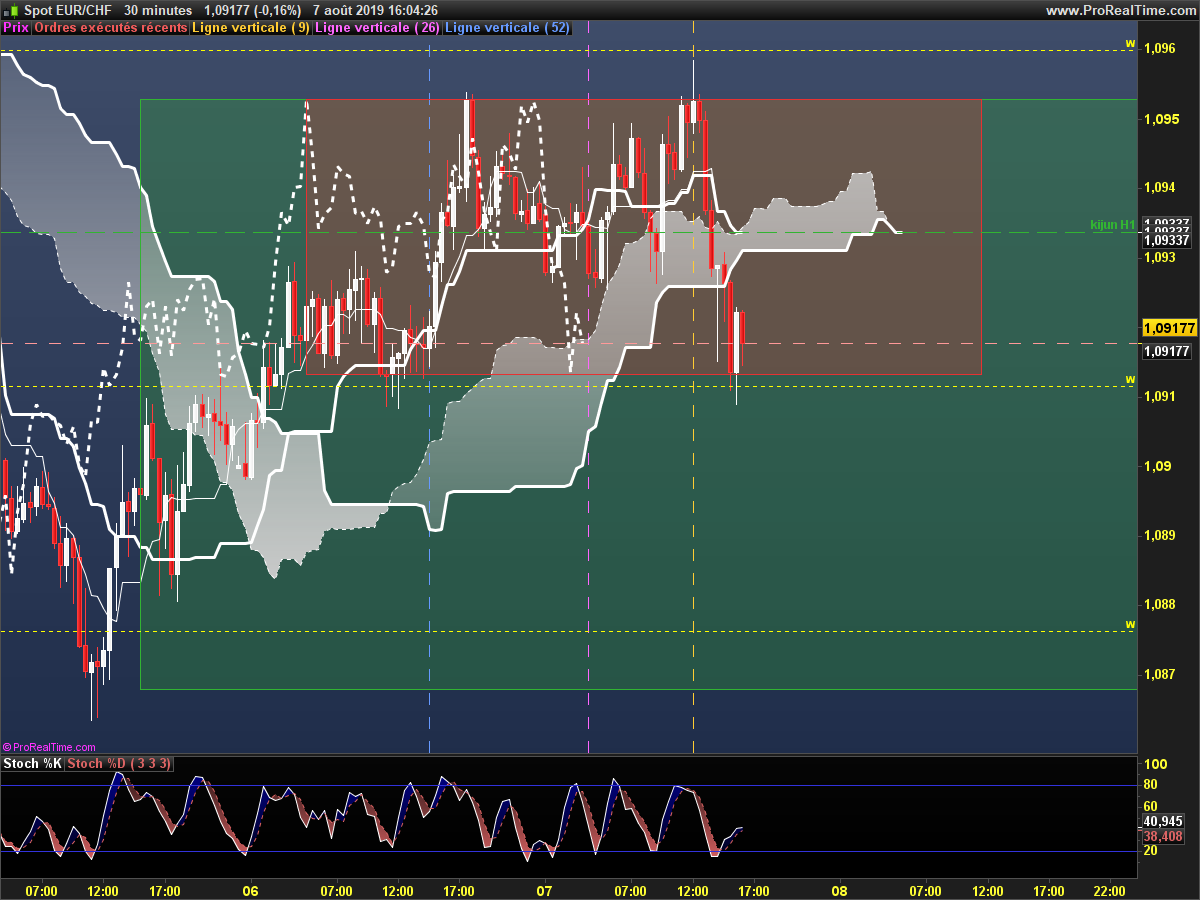Click the 30 minutes timeframe text
1200x900 pixels.
click(x=158, y=10)
